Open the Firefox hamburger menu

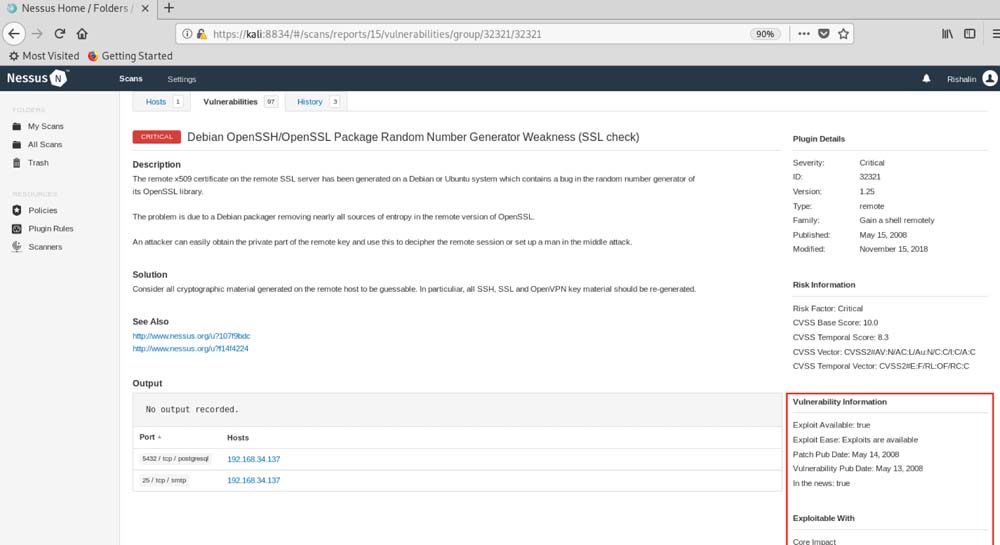[x=995, y=34]
